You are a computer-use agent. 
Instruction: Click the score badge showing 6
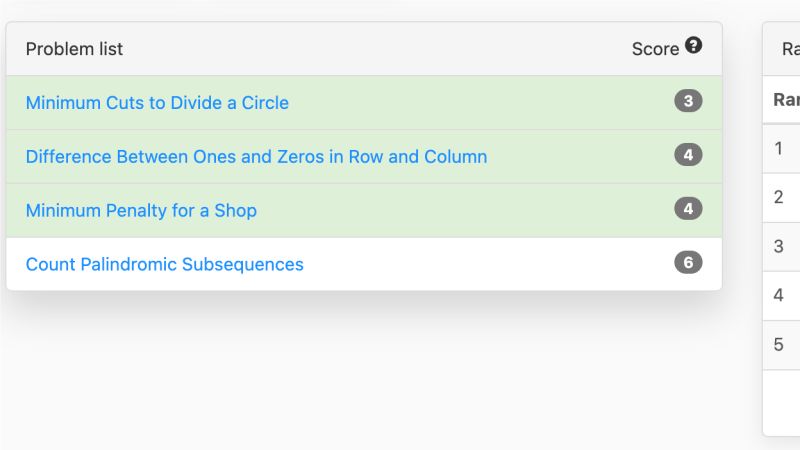688,262
